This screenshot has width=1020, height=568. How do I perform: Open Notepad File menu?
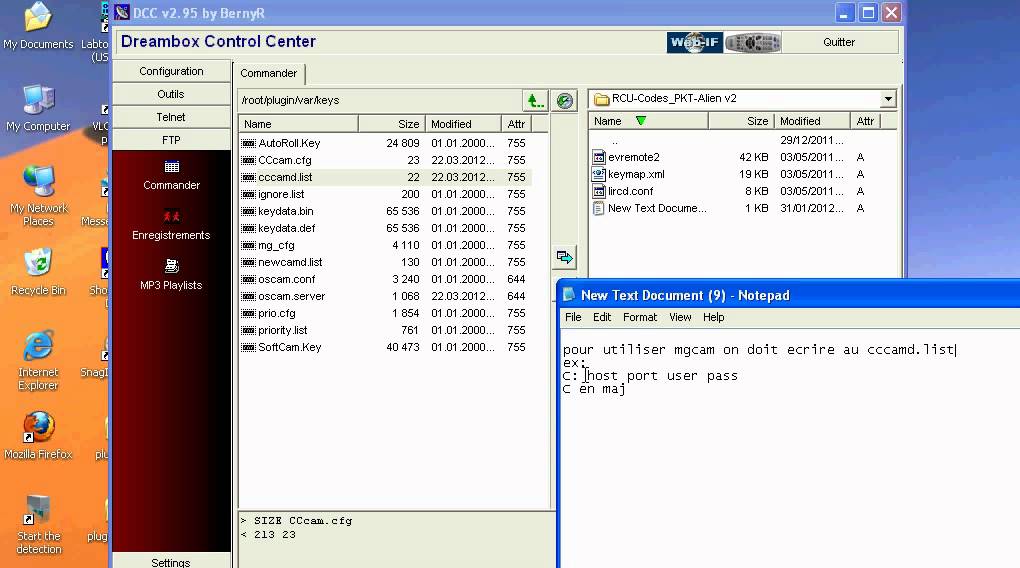click(x=573, y=317)
